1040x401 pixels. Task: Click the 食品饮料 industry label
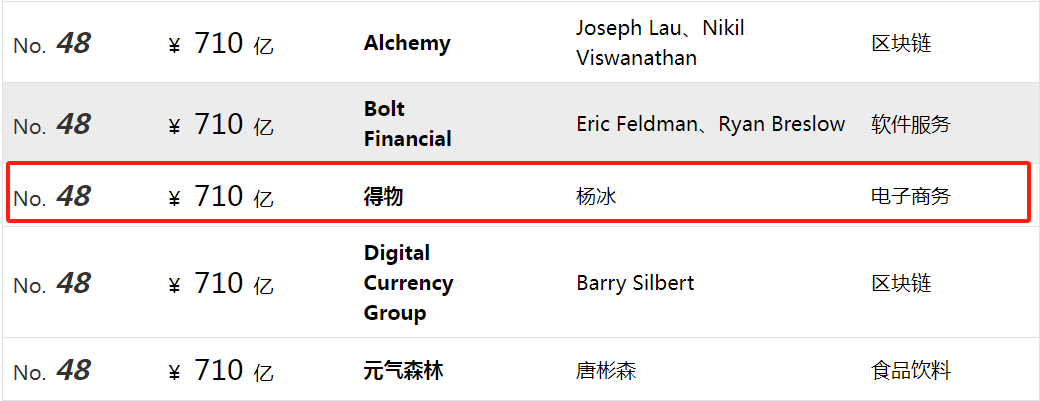tap(910, 371)
